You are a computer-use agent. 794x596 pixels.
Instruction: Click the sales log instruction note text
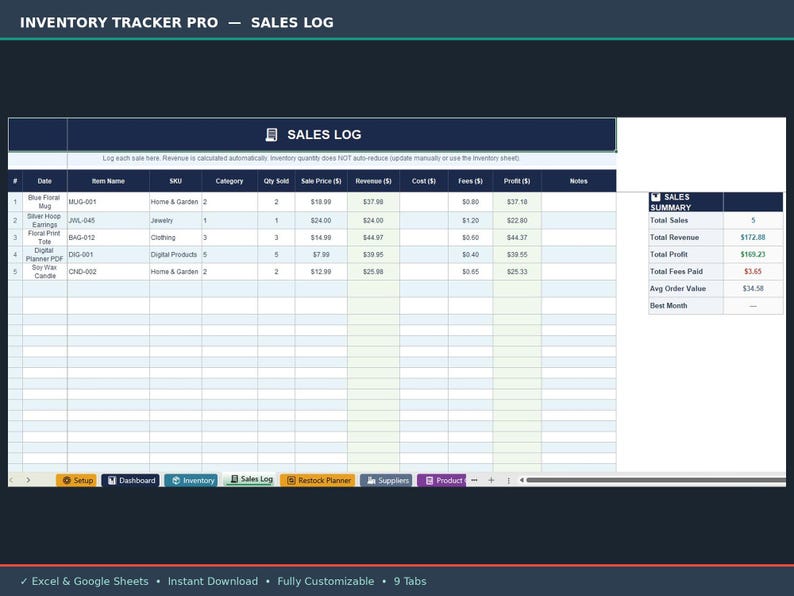coord(311,158)
